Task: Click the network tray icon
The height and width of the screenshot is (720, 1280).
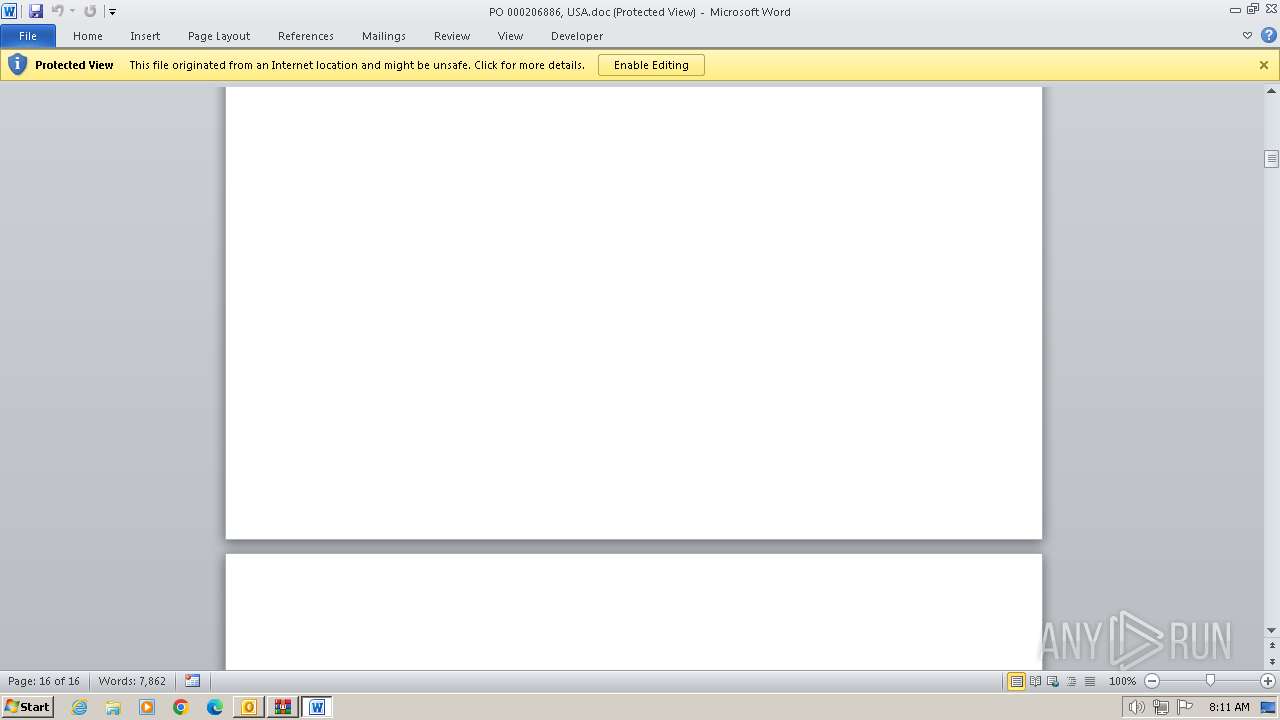Action: (x=1161, y=707)
